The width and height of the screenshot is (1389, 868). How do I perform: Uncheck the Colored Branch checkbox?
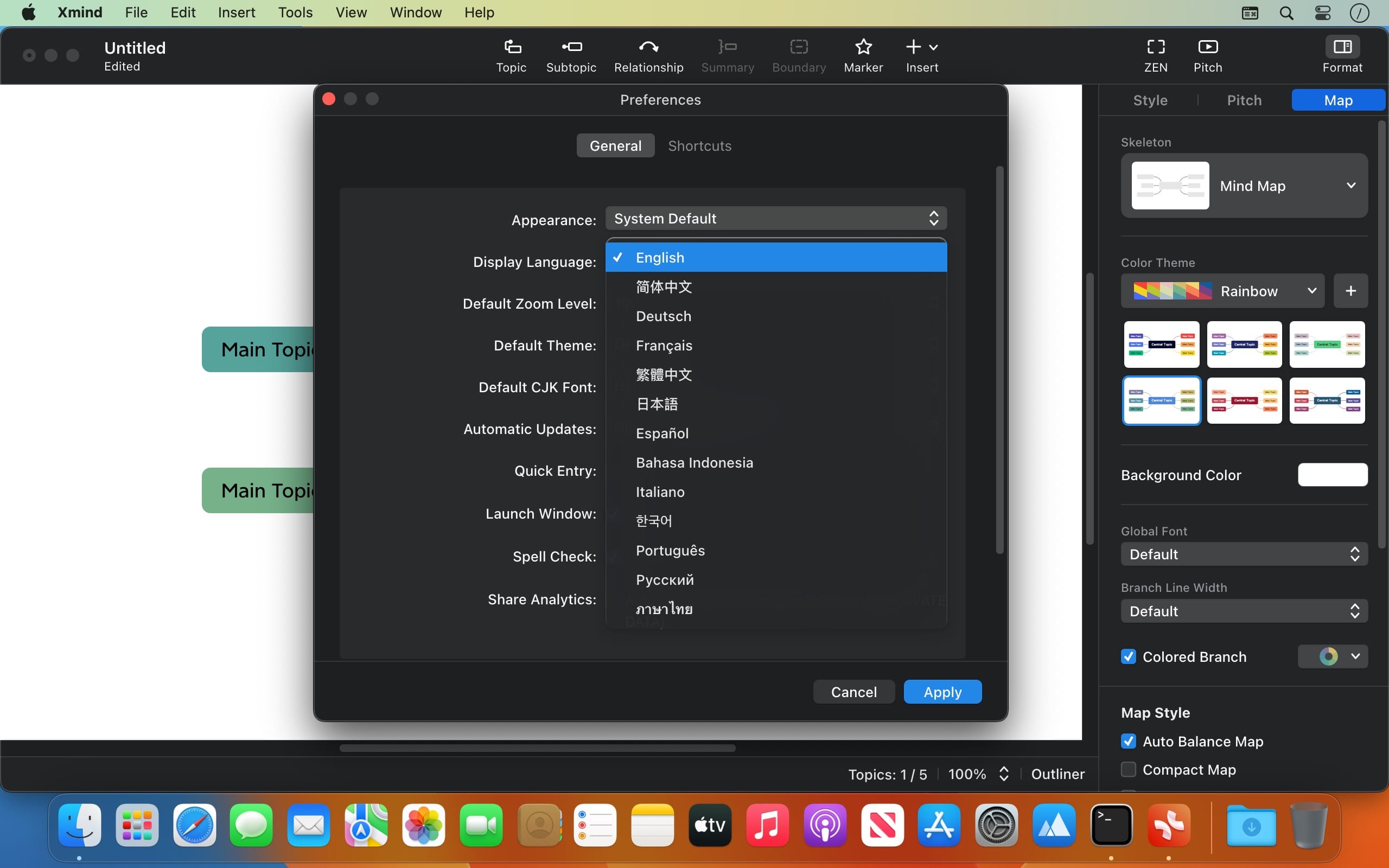(x=1129, y=656)
